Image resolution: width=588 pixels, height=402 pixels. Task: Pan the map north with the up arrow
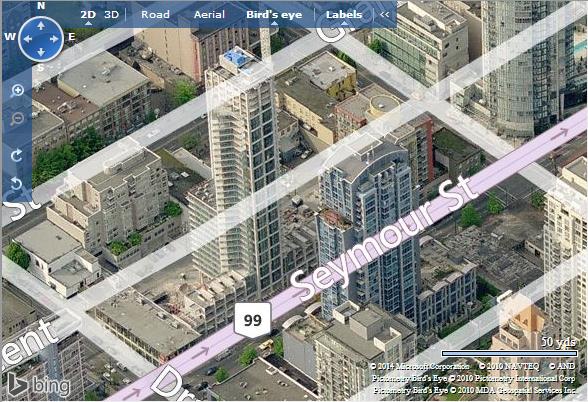point(41,26)
